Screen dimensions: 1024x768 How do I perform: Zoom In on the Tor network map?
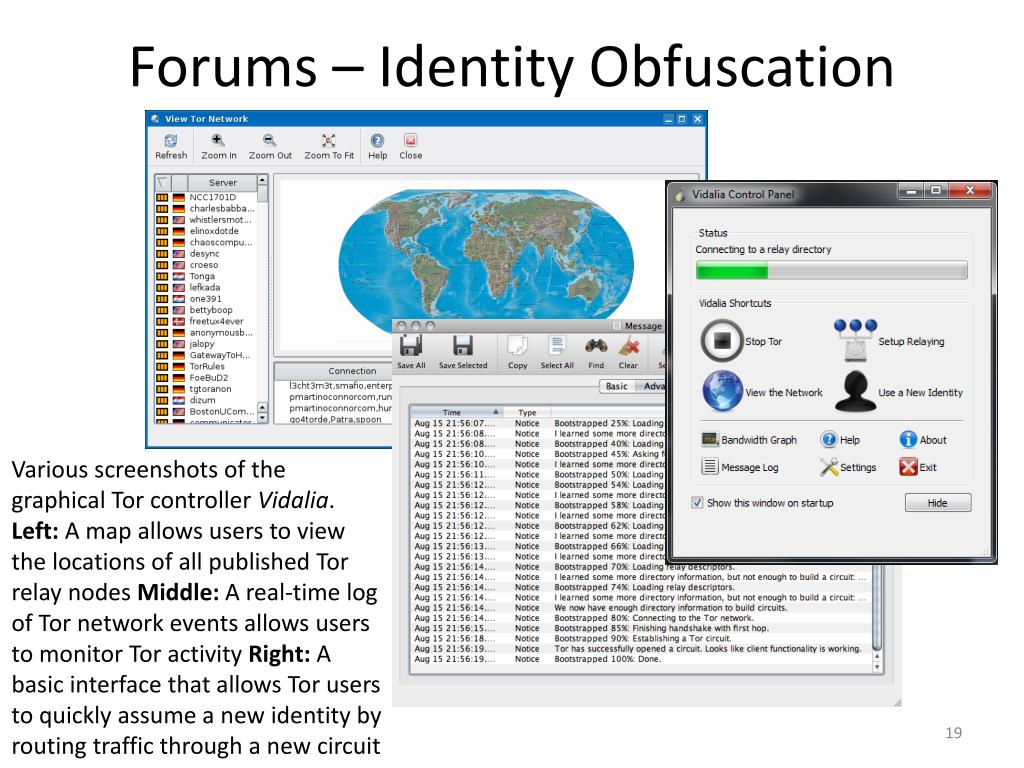(218, 146)
